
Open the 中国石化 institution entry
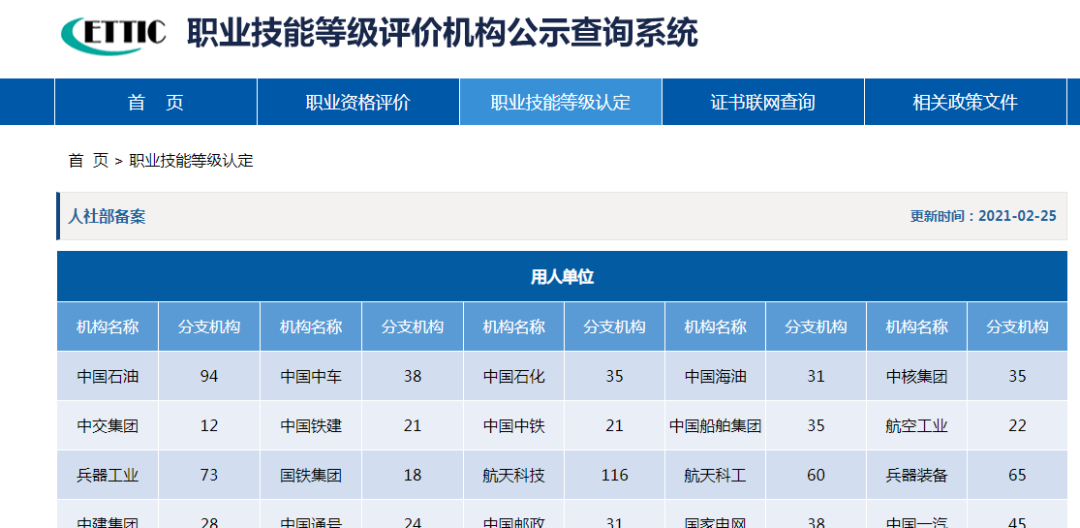514,377
